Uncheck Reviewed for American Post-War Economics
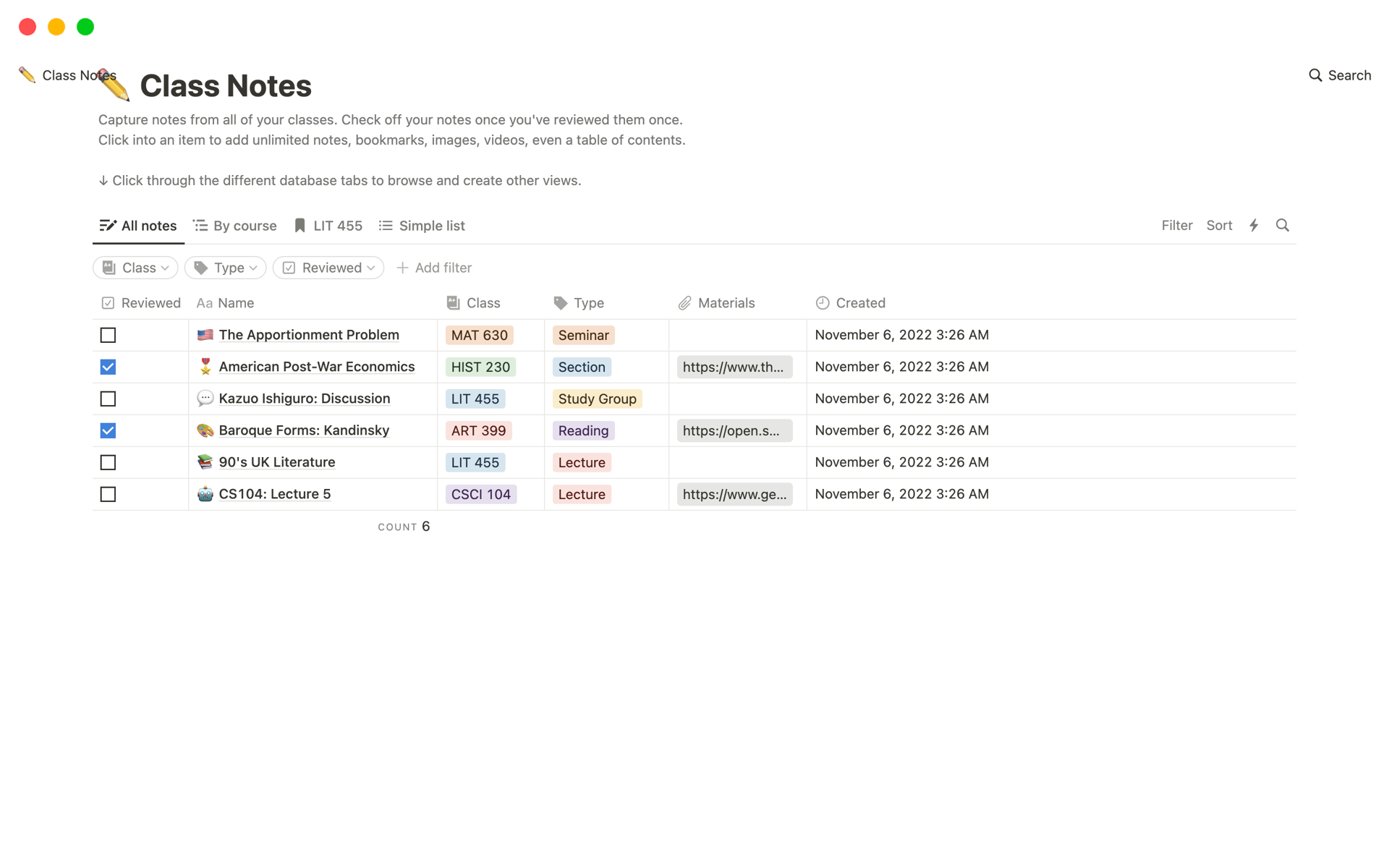The height and width of the screenshot is (868, 1389). [x=108, y=367]
